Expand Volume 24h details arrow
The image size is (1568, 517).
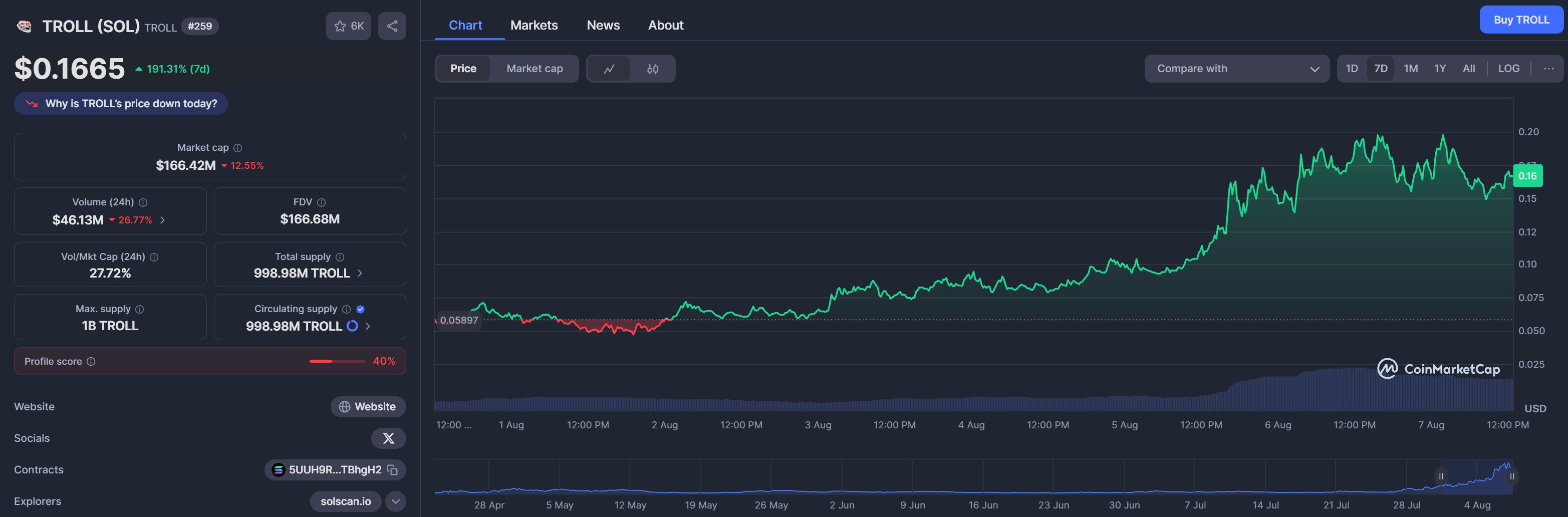(x=162, y=220)
